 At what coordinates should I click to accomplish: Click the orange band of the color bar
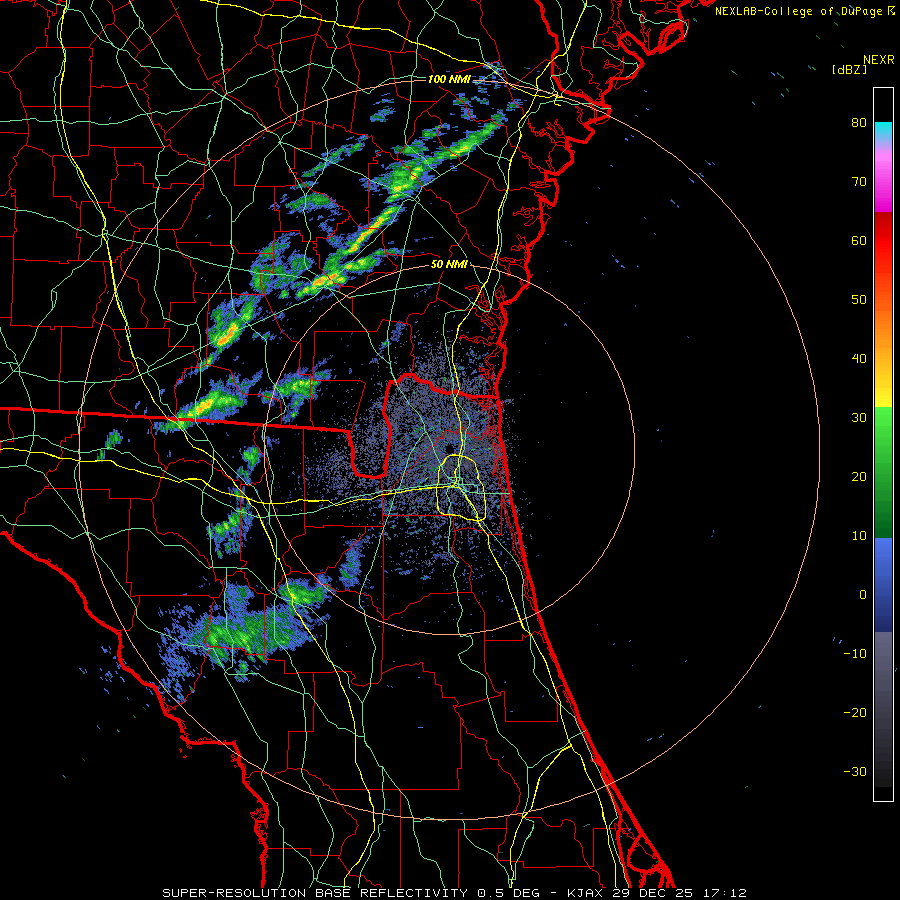tap(883, 321)
